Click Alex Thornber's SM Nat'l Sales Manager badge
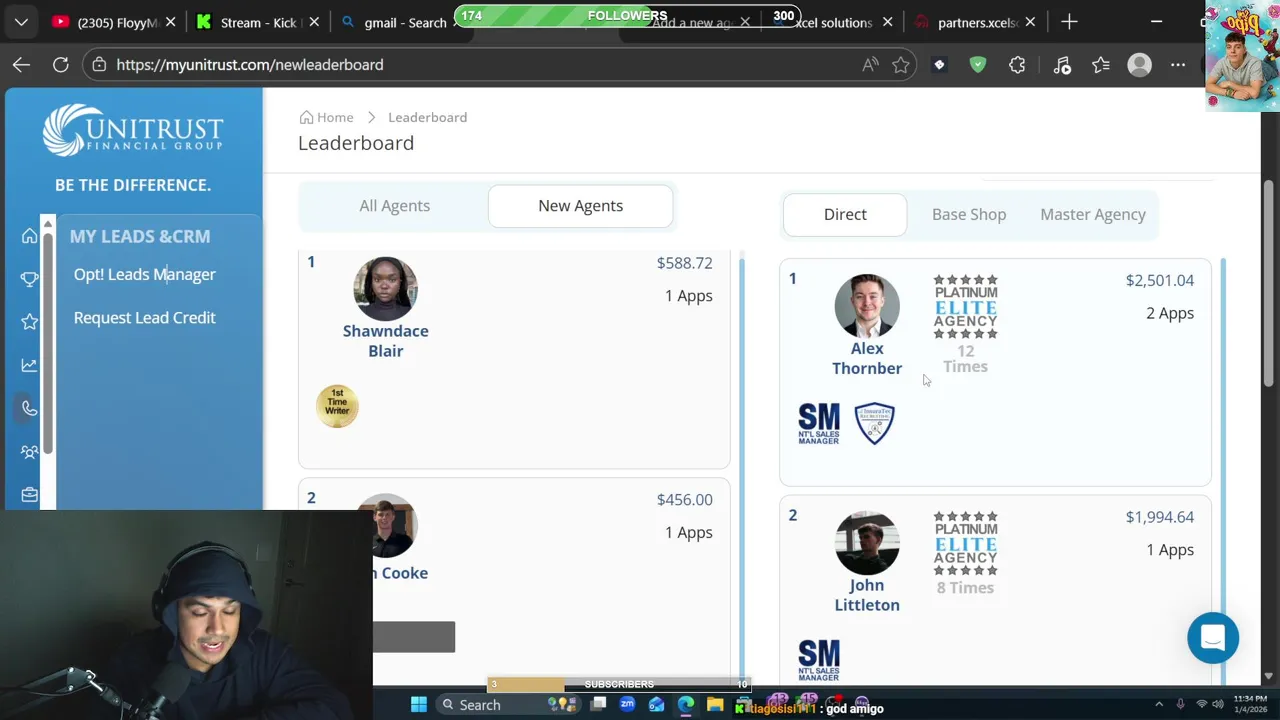Image resolution: width=1280 pixels, height=720 pixels. coord(819,424)
